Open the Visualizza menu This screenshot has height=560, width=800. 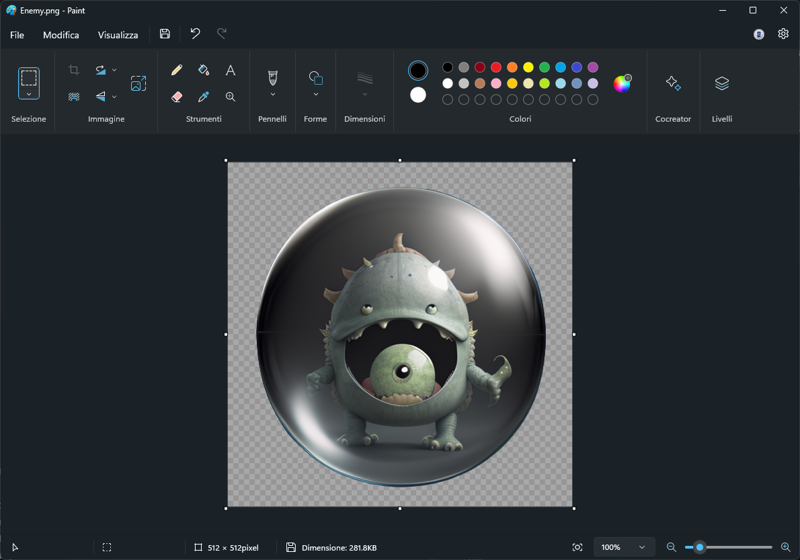118,35
